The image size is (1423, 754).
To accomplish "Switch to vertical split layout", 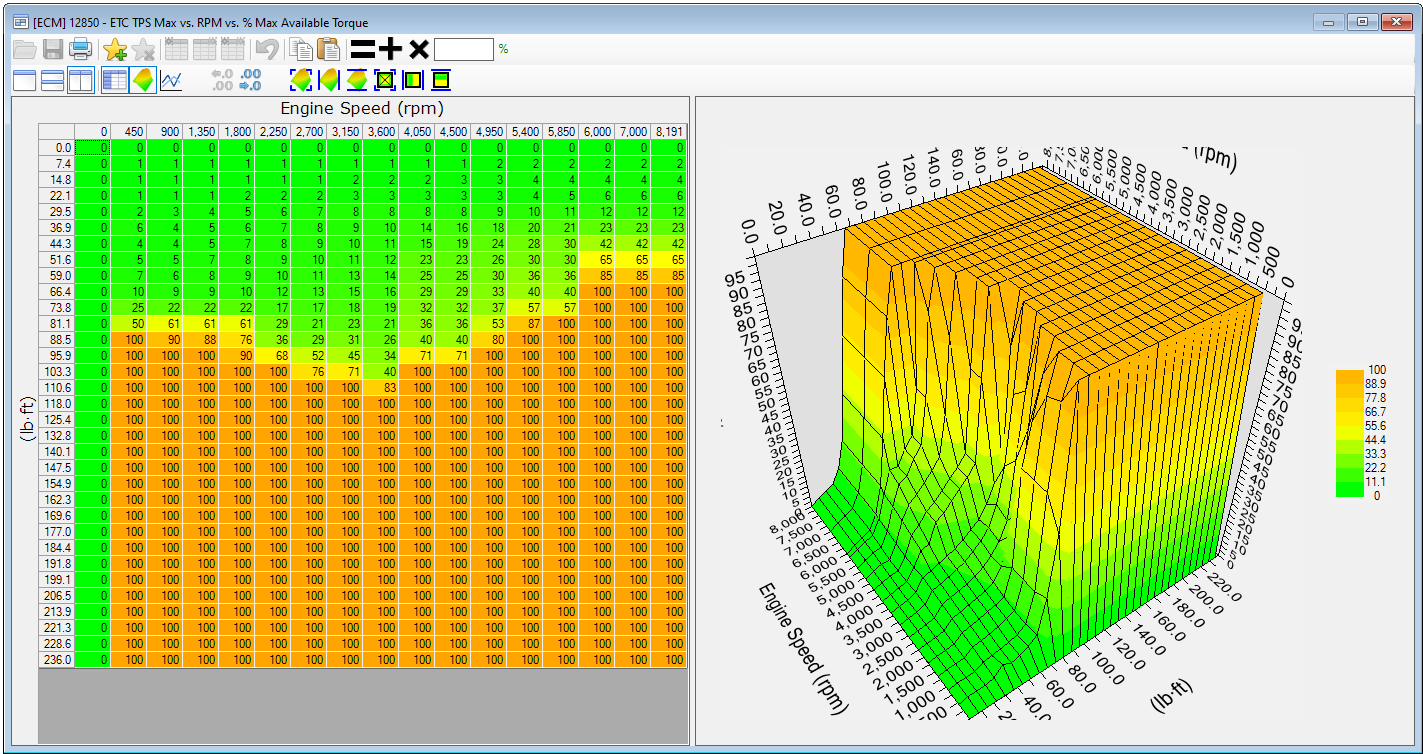I will coord(81,81).
